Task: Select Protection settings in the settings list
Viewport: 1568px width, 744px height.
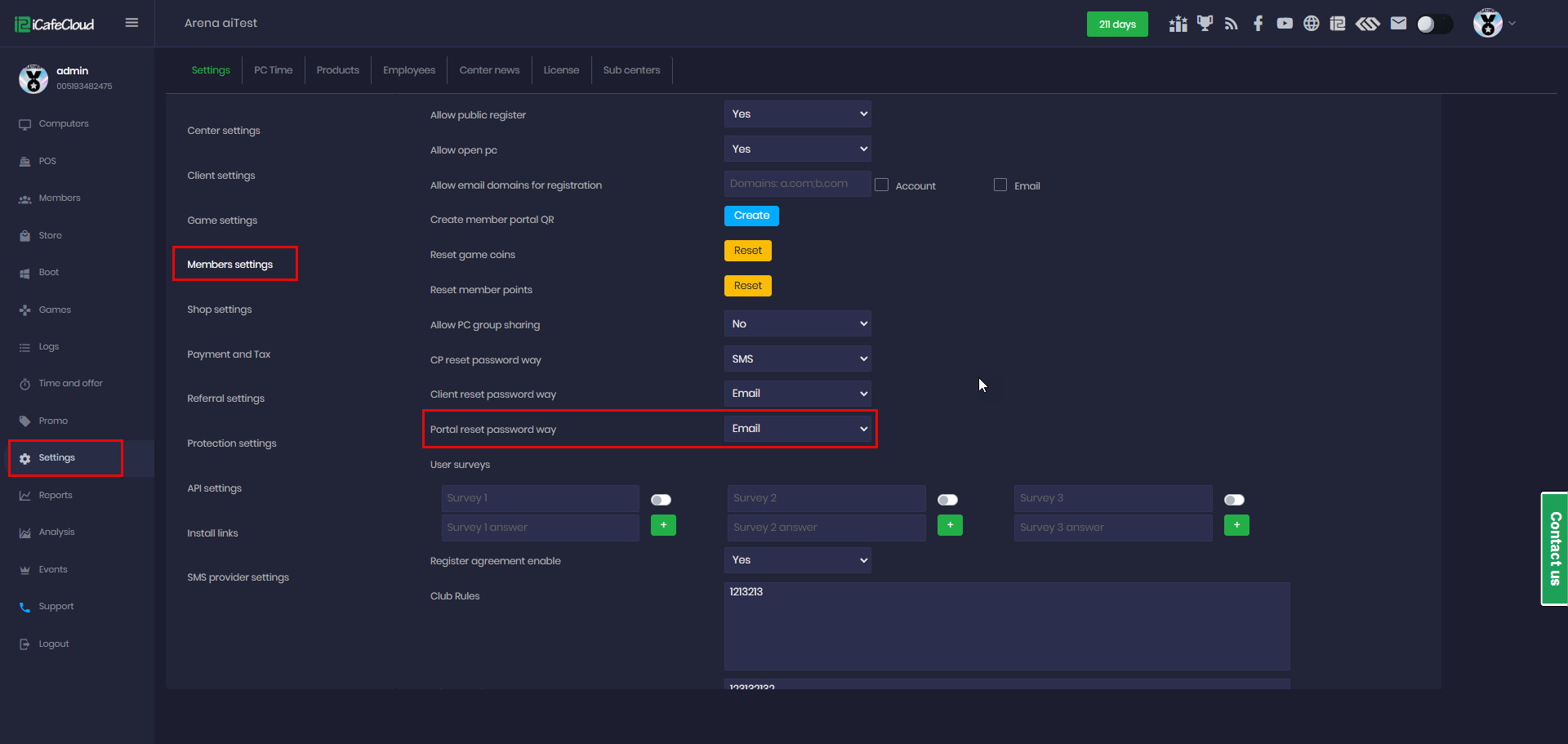Action: pos(232,443)
